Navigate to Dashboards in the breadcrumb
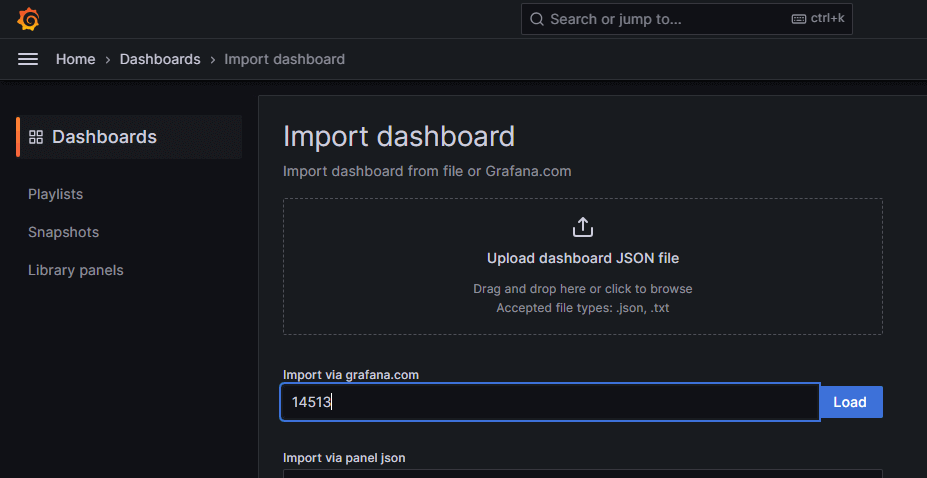The image size is (927, 478). (x=160, y=59)
